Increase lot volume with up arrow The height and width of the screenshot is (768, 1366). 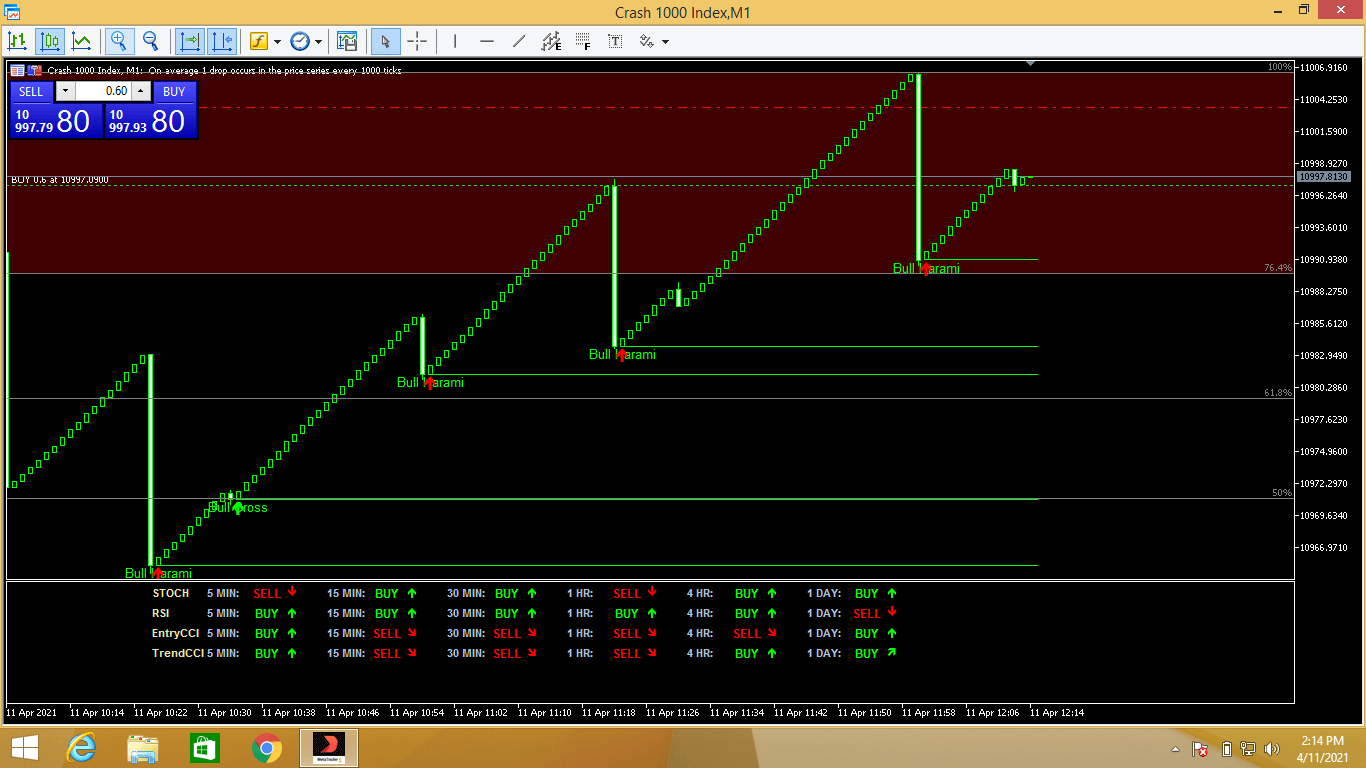[x=141, y=91]
